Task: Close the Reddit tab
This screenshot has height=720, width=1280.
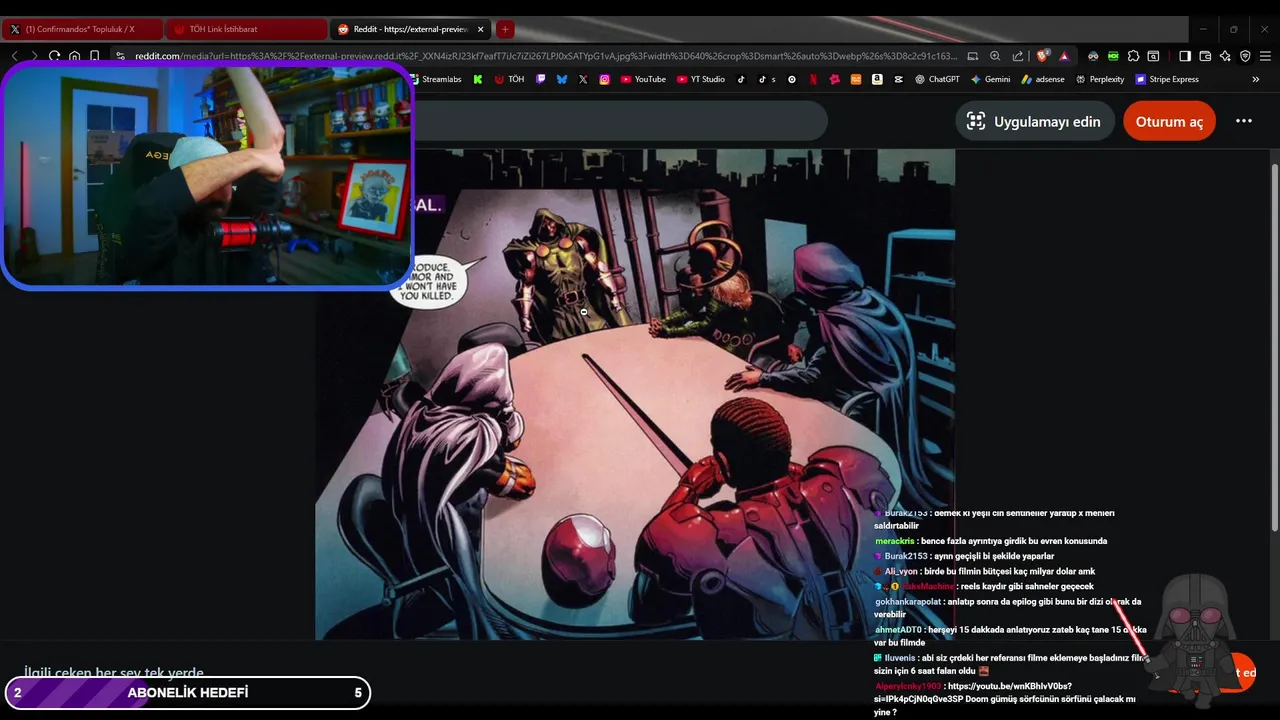Action: point(481,29)
